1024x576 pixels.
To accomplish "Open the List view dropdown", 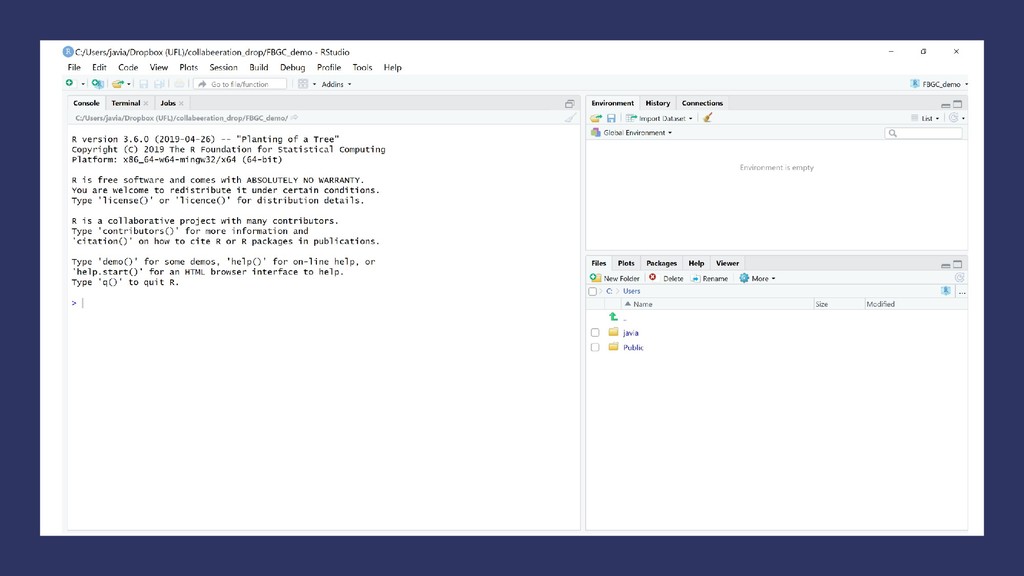I will tap(925, 118).
